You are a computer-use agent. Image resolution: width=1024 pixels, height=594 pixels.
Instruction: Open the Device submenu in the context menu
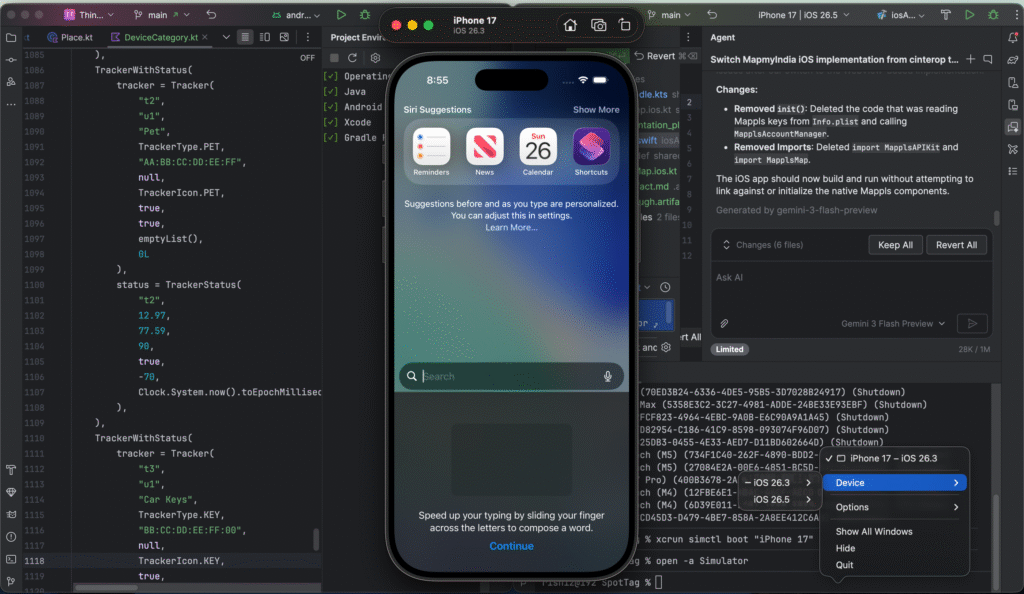pyautogui.click(x=894, y=482)
